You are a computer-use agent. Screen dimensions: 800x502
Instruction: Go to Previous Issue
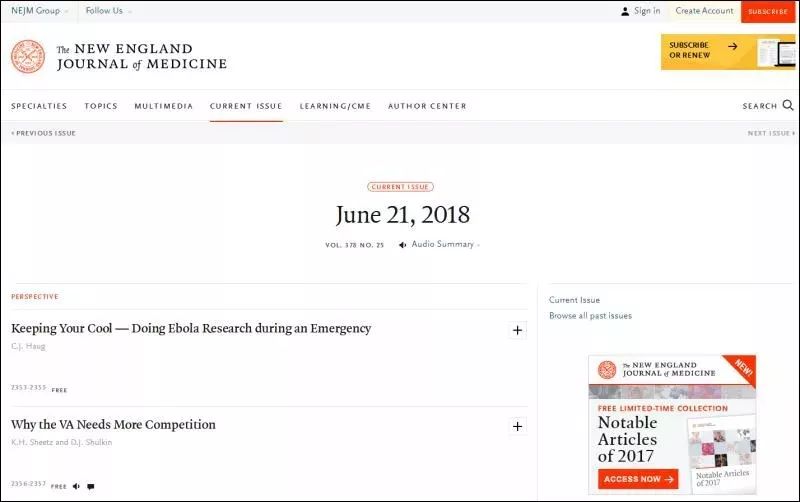[x=43, y=133]
